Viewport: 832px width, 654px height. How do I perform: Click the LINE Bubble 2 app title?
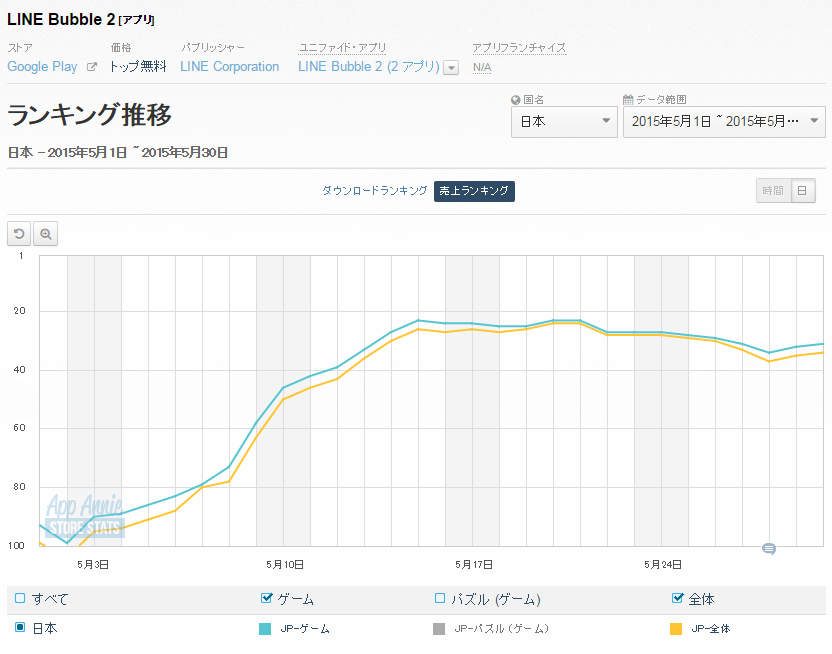click(x=61, y=20)
